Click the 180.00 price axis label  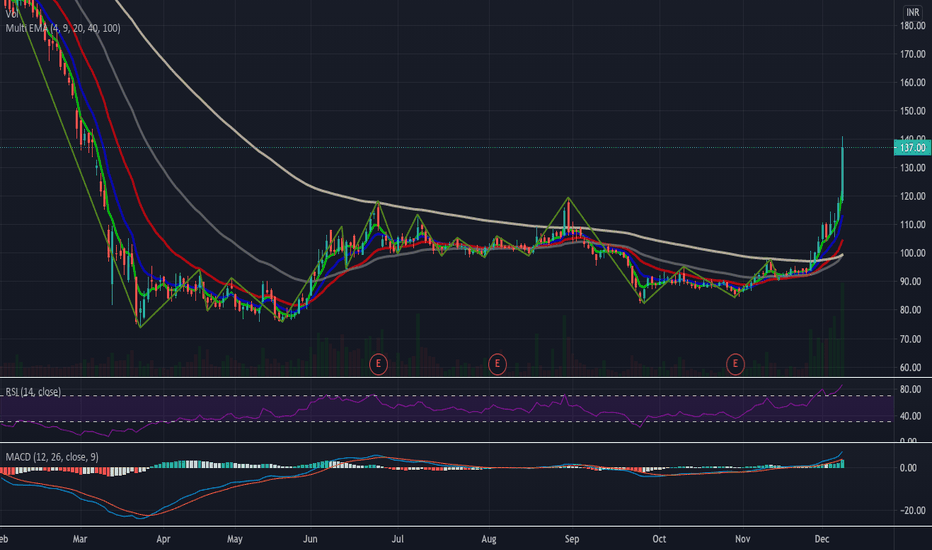[x=912, y=26]
